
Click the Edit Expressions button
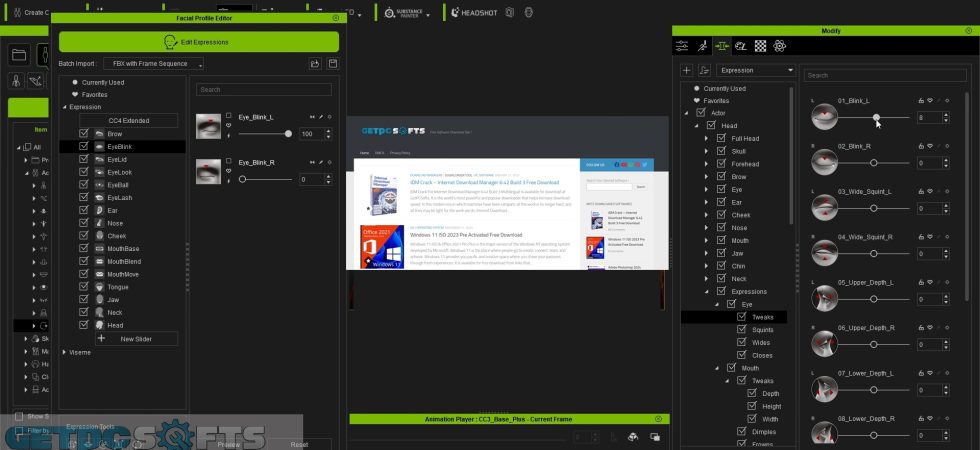coord(199,42)
